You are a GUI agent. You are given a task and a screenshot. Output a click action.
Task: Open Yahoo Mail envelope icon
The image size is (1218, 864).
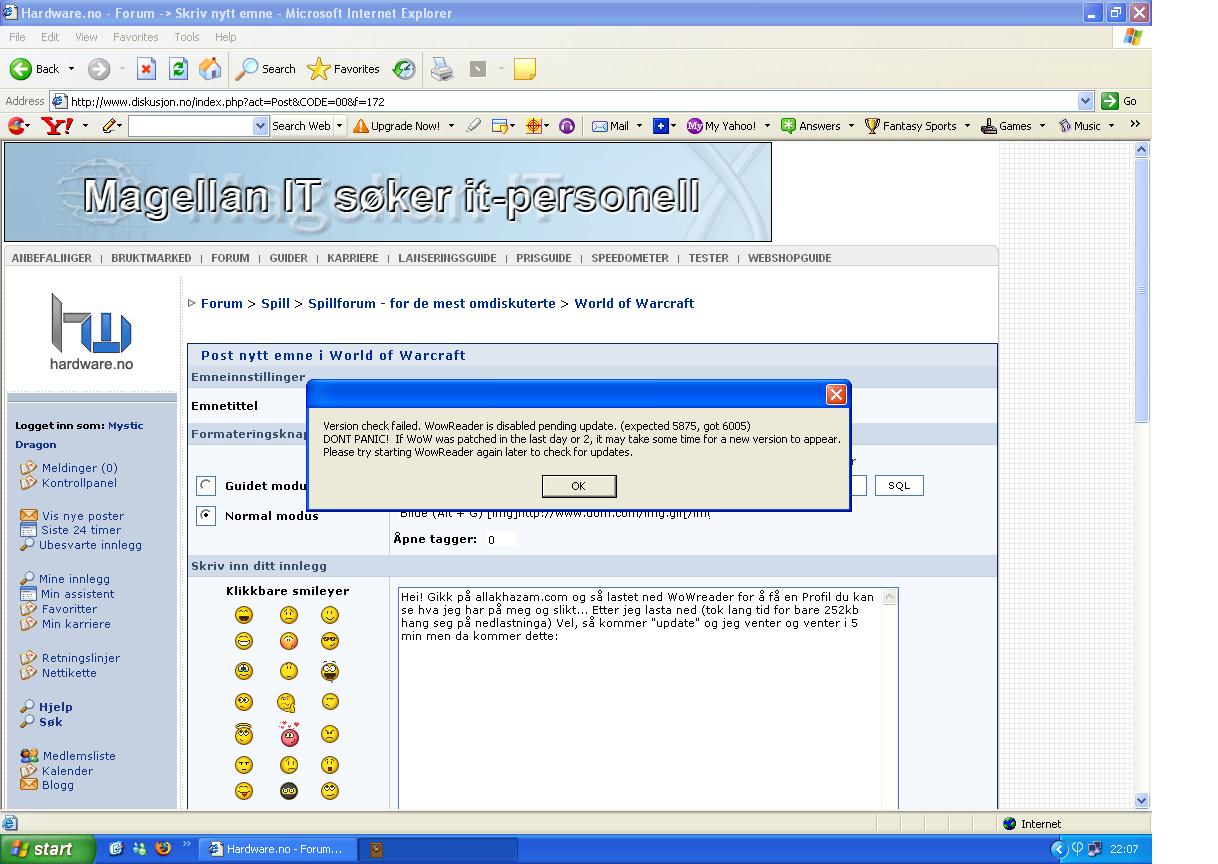600,126
